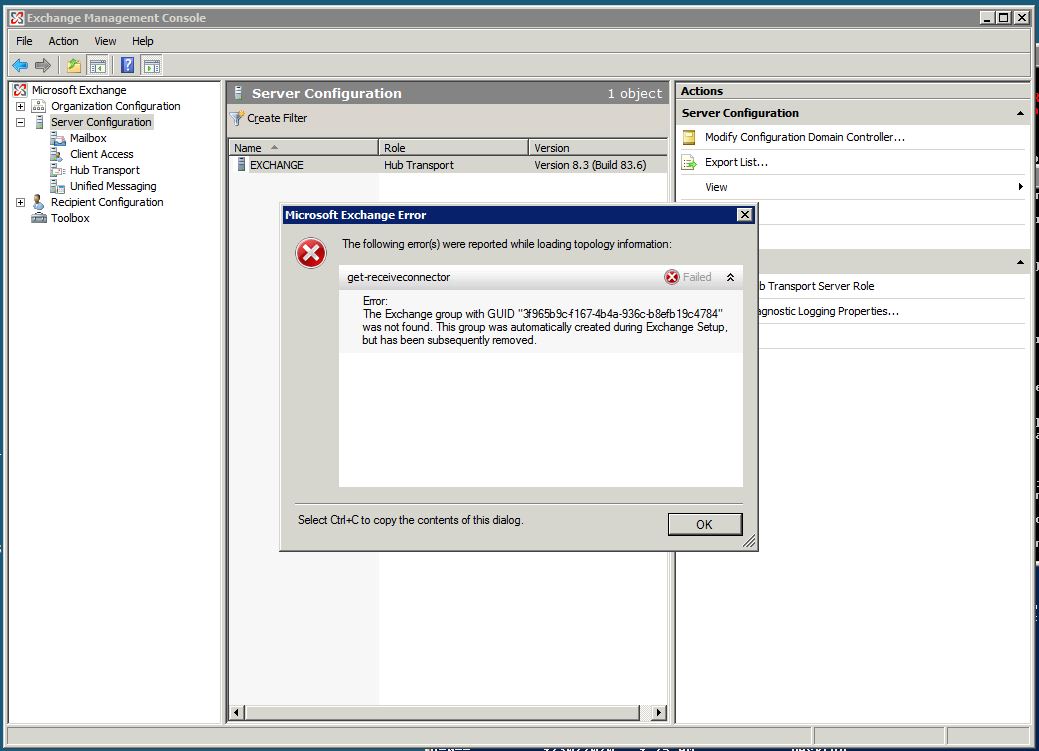
Task: Click the Transport Server Role action
Action: [816, 286]
